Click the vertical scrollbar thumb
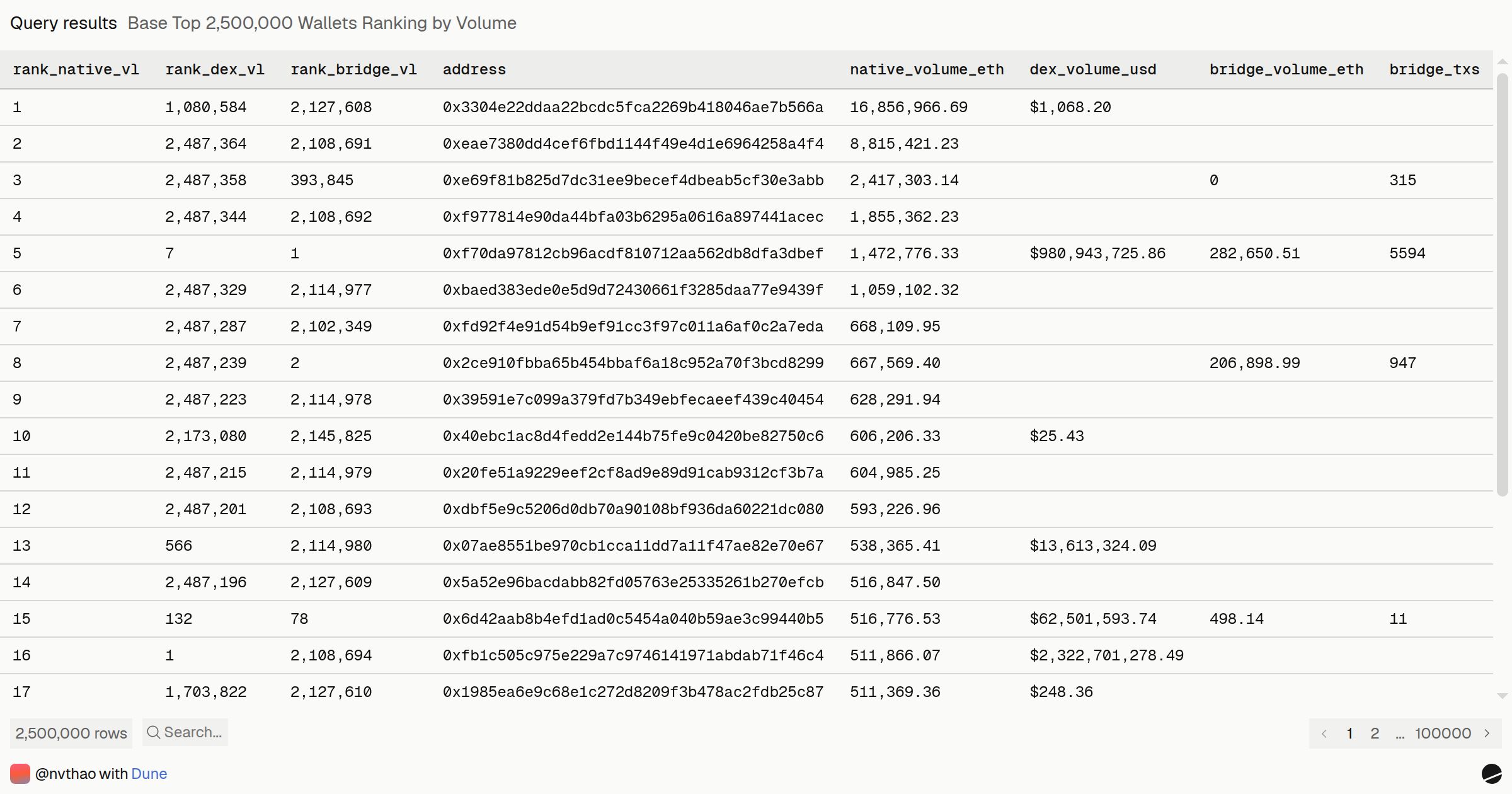The image size is (1512, 794). (1503, 284)
